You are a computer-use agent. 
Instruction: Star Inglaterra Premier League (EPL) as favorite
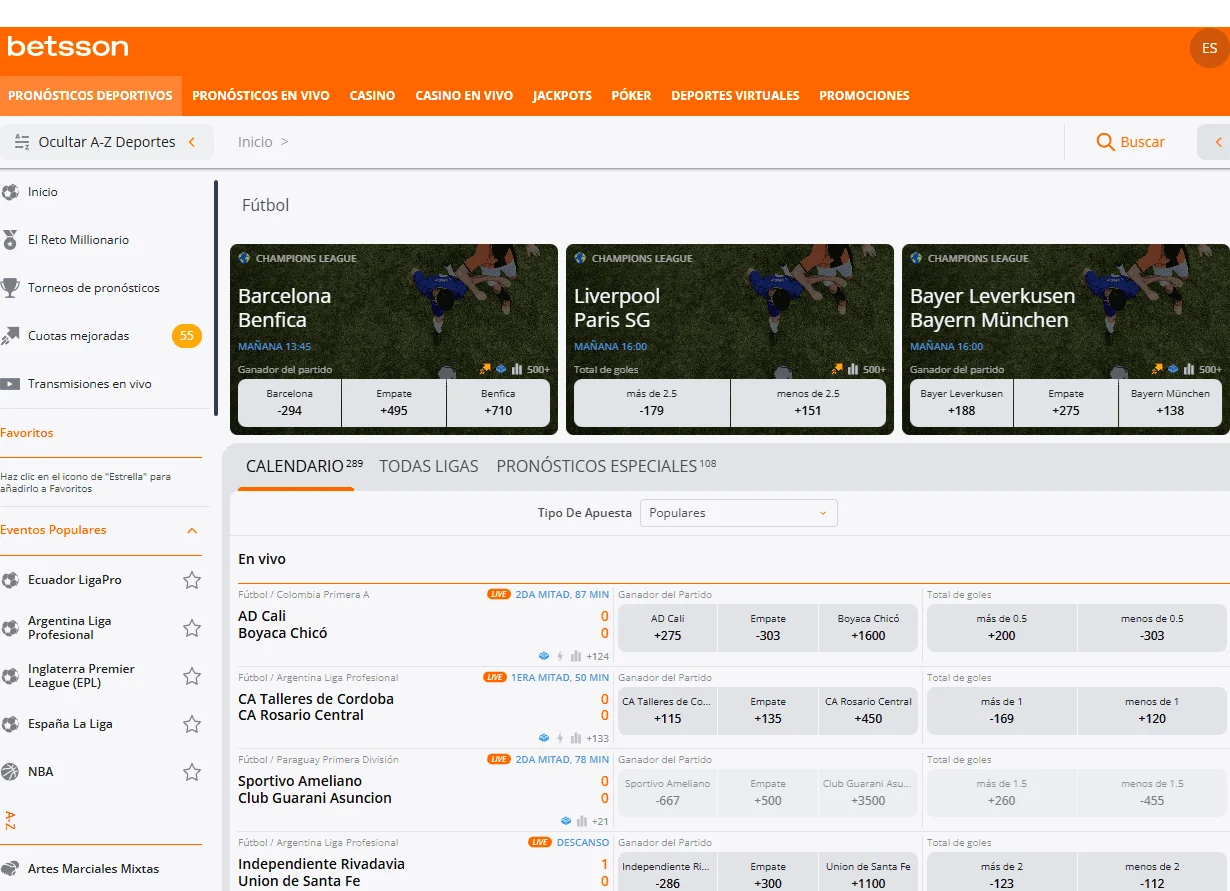(192, 676)
